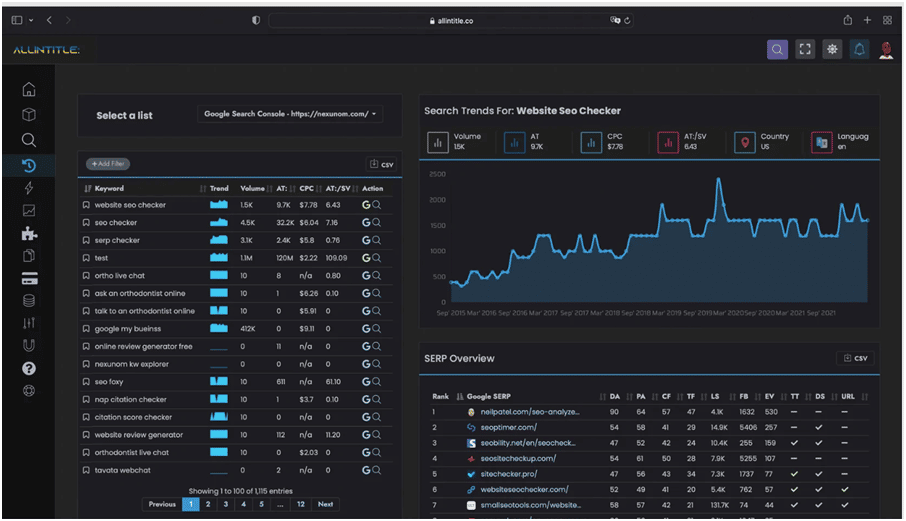Click the sliders settings icon in sidebar

coord(29,323)
